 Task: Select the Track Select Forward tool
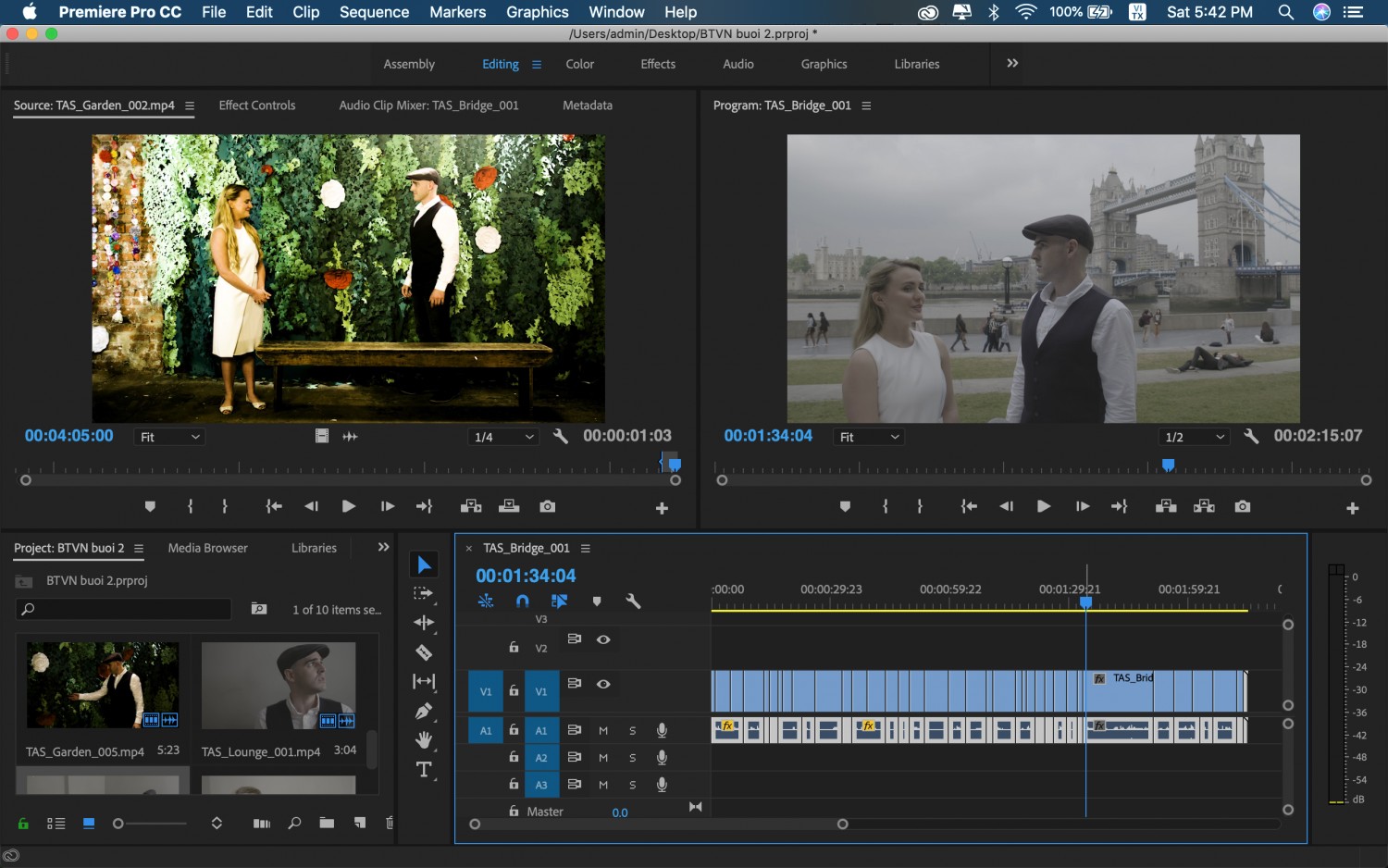click(x=424, y=593)
